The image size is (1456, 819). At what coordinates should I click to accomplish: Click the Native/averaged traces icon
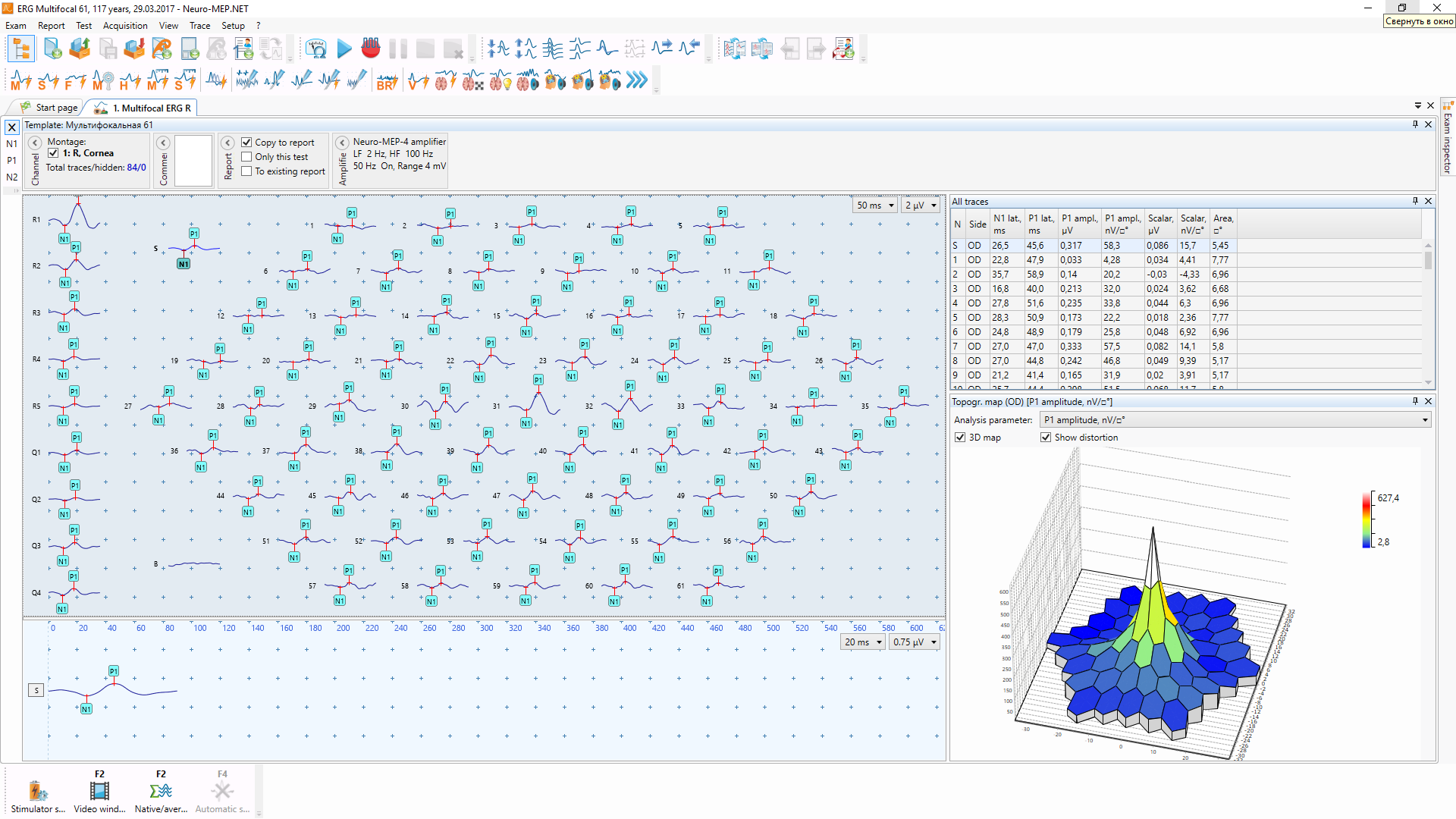pos(161,791)
